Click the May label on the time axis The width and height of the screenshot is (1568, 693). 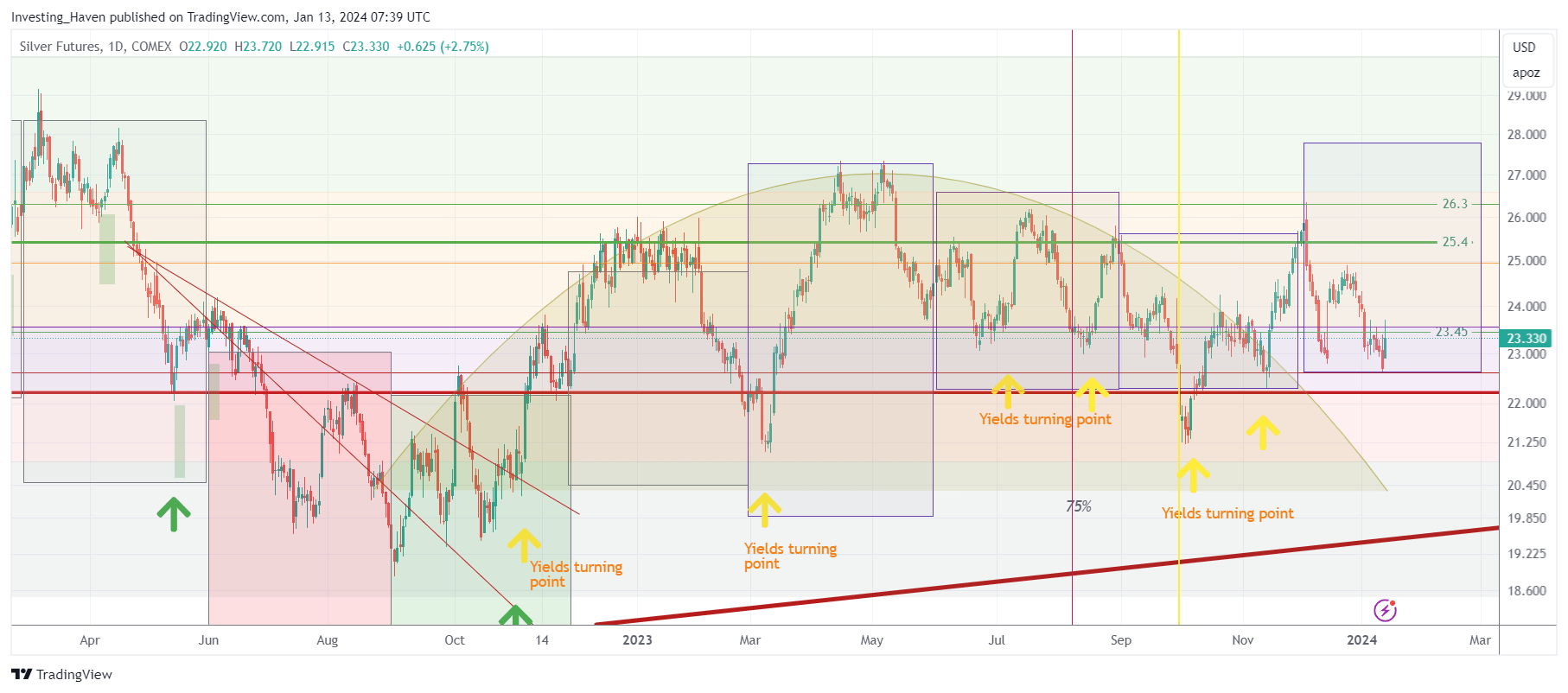click(871, 640)
